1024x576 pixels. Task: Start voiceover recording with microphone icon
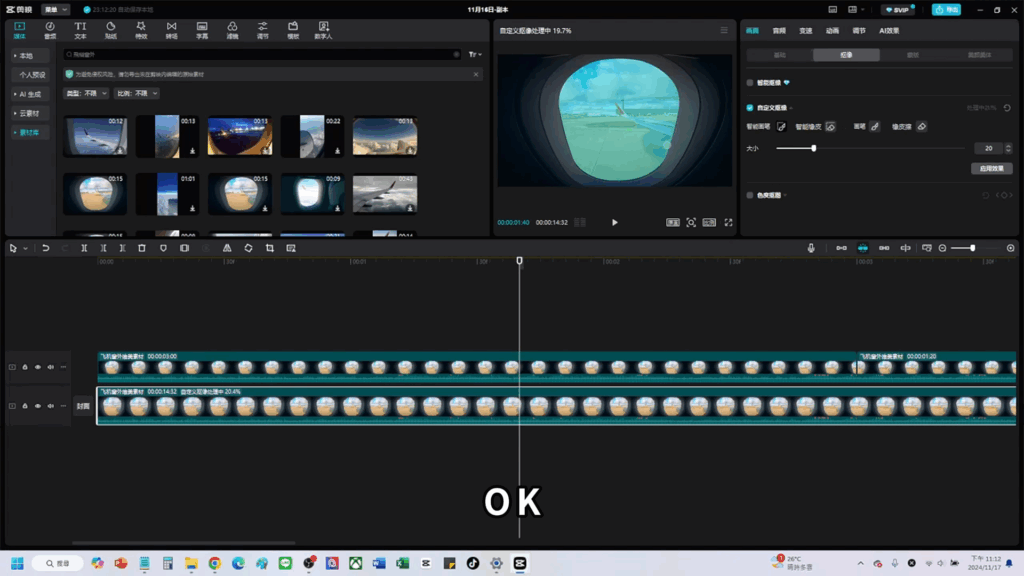coord(811,248)
